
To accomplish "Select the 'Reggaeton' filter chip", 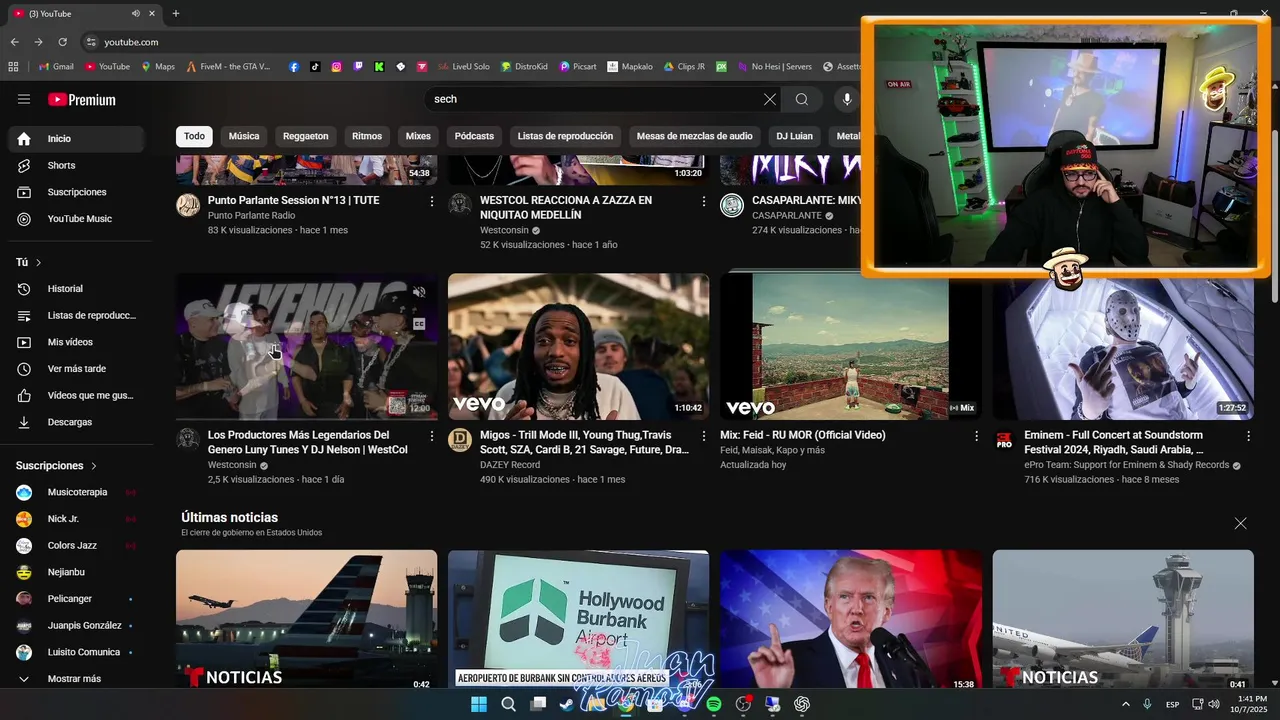I will click(x=305, y=136).
